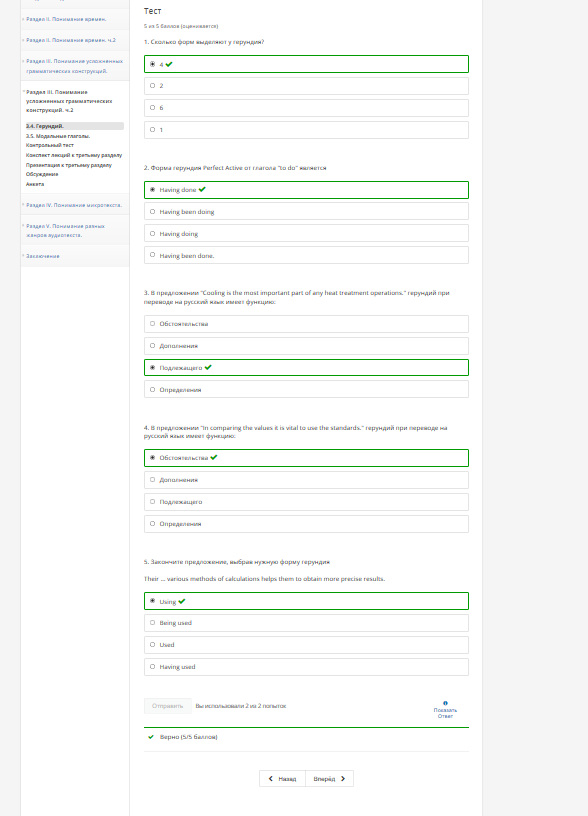Click the green checkmark next to Having done

point(202,189)
